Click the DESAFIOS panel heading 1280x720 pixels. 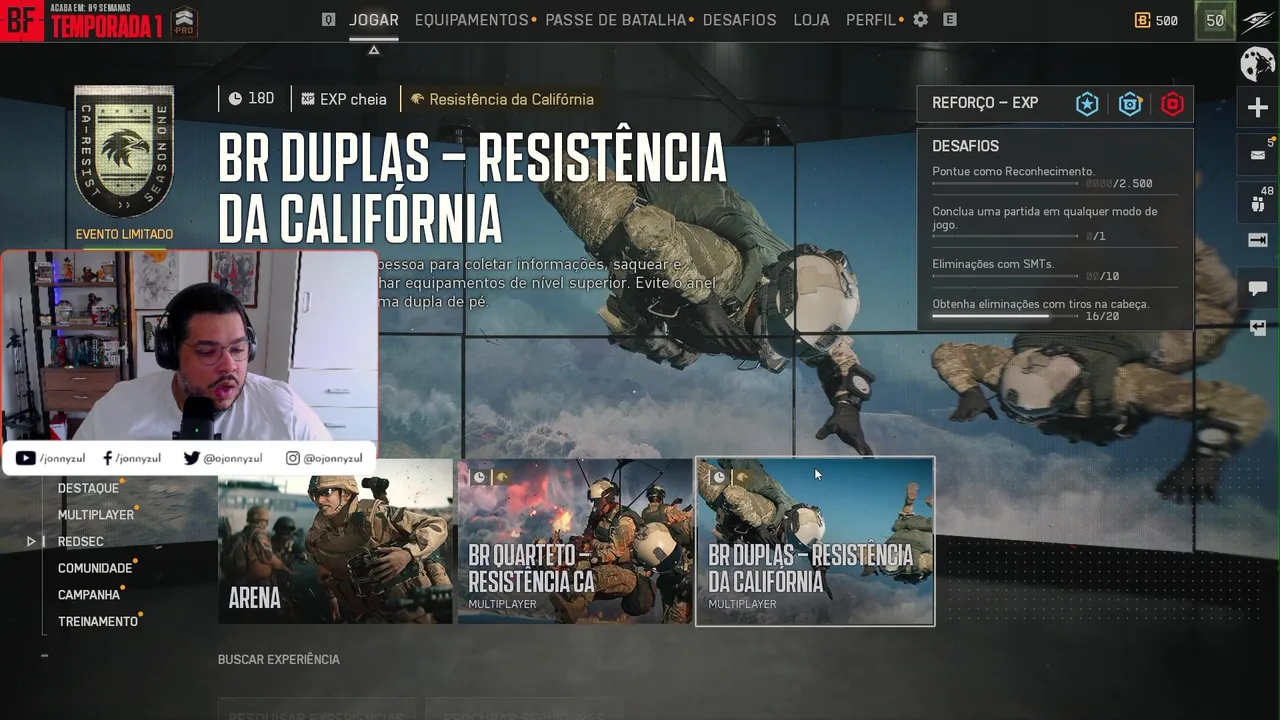pos(965,146)
